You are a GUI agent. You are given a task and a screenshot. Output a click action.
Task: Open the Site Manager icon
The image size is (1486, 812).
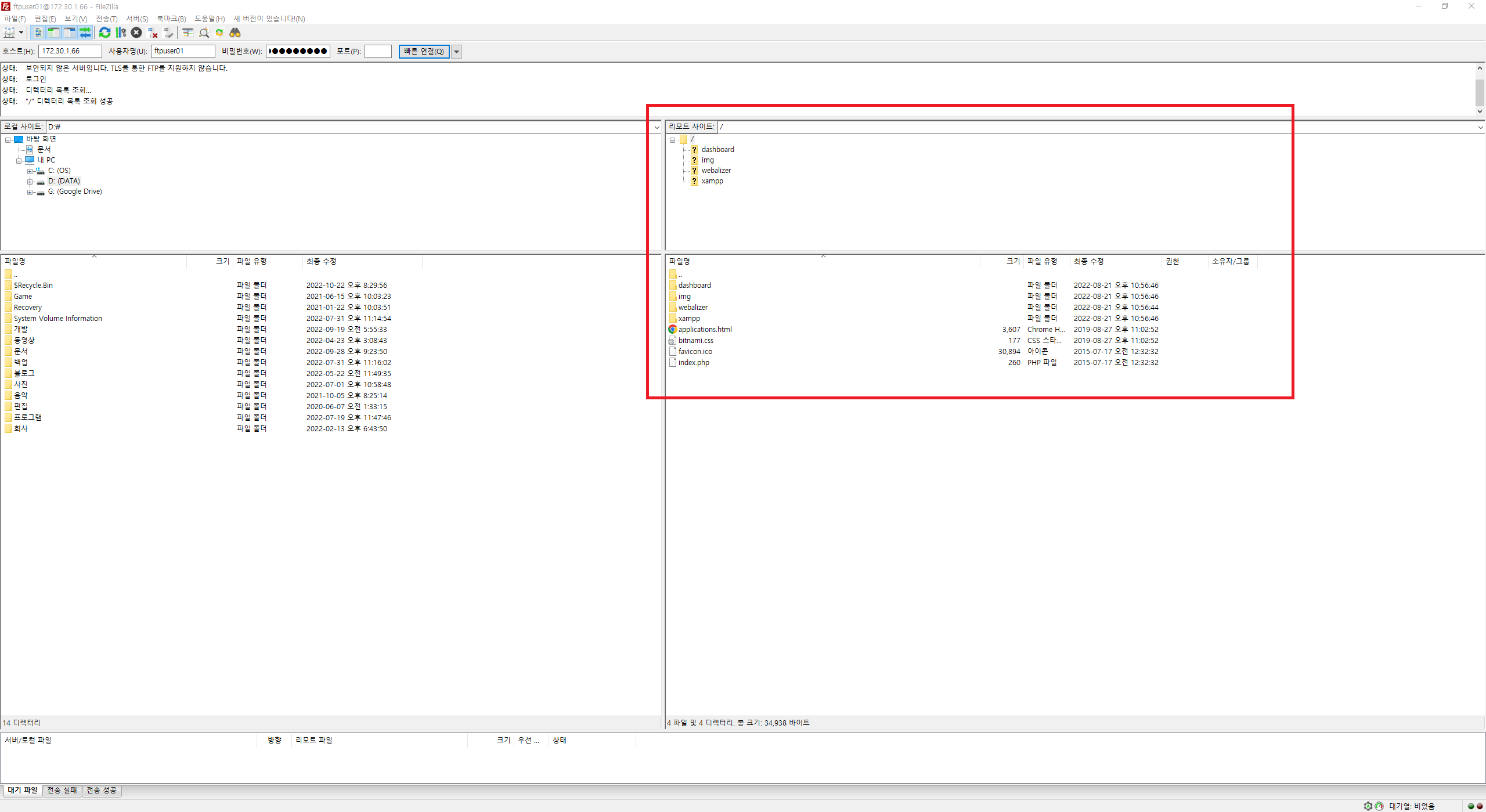point(9,33)
